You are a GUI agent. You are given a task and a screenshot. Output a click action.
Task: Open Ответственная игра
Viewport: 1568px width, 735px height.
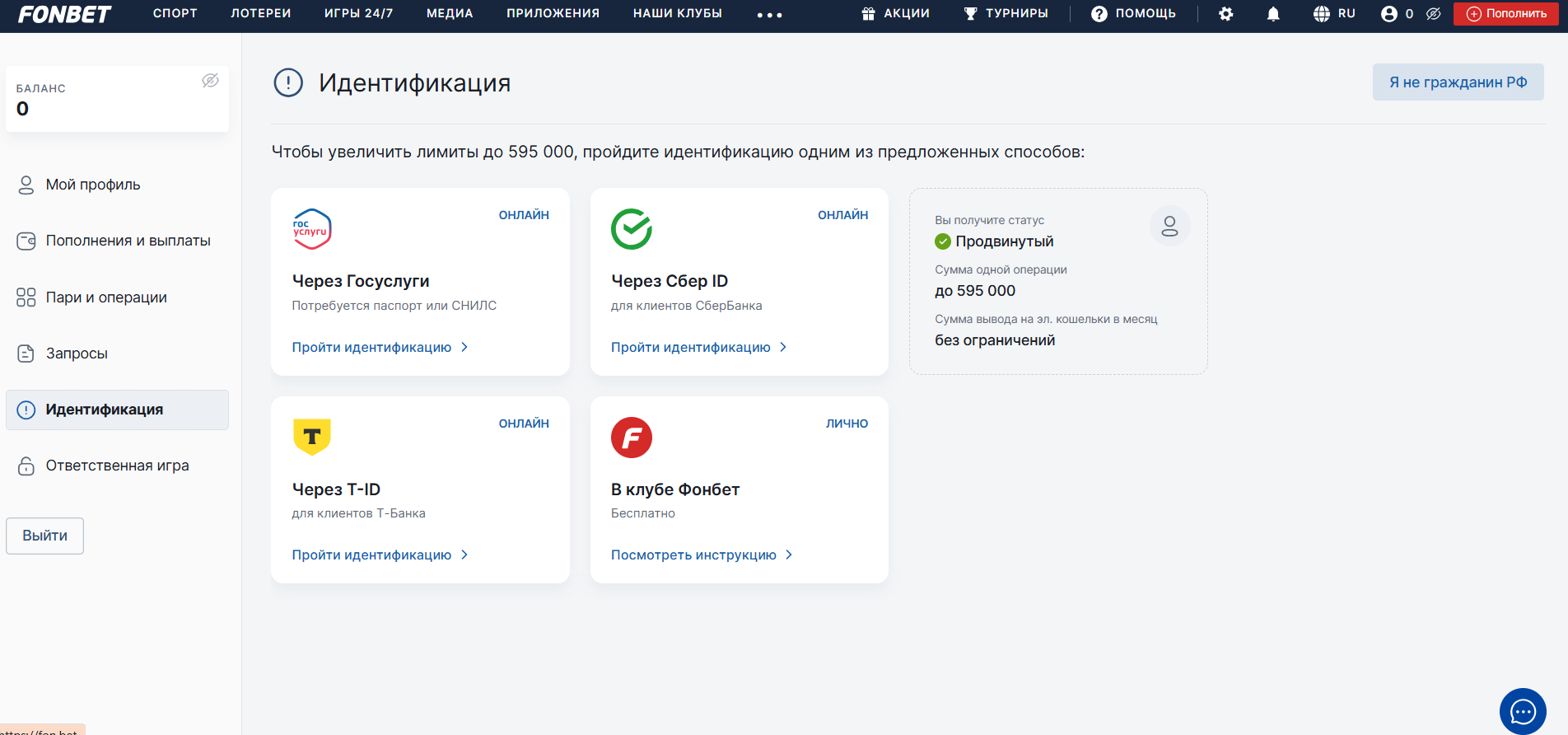coord(118,466)
